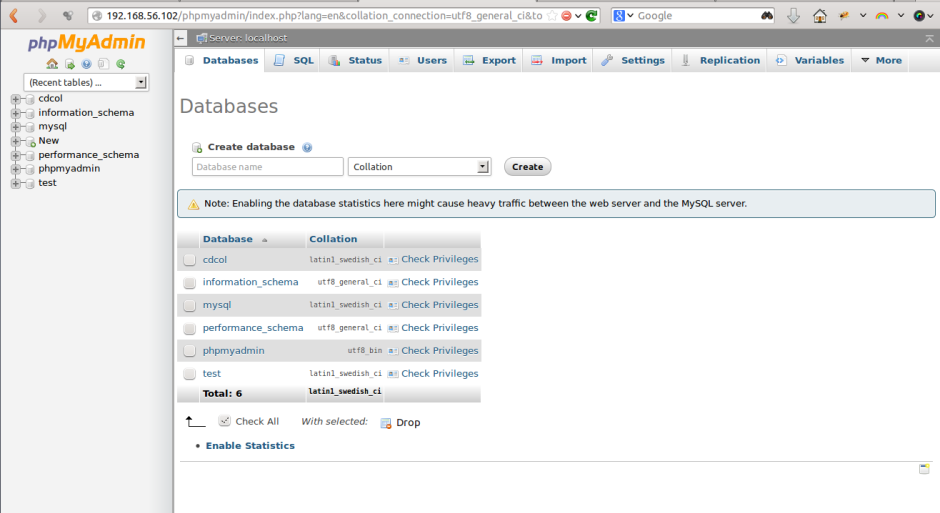Open phpMyAdmin documentation help icon in sidebar
This screenshot has width=940, height=513.
coord(87,64)
